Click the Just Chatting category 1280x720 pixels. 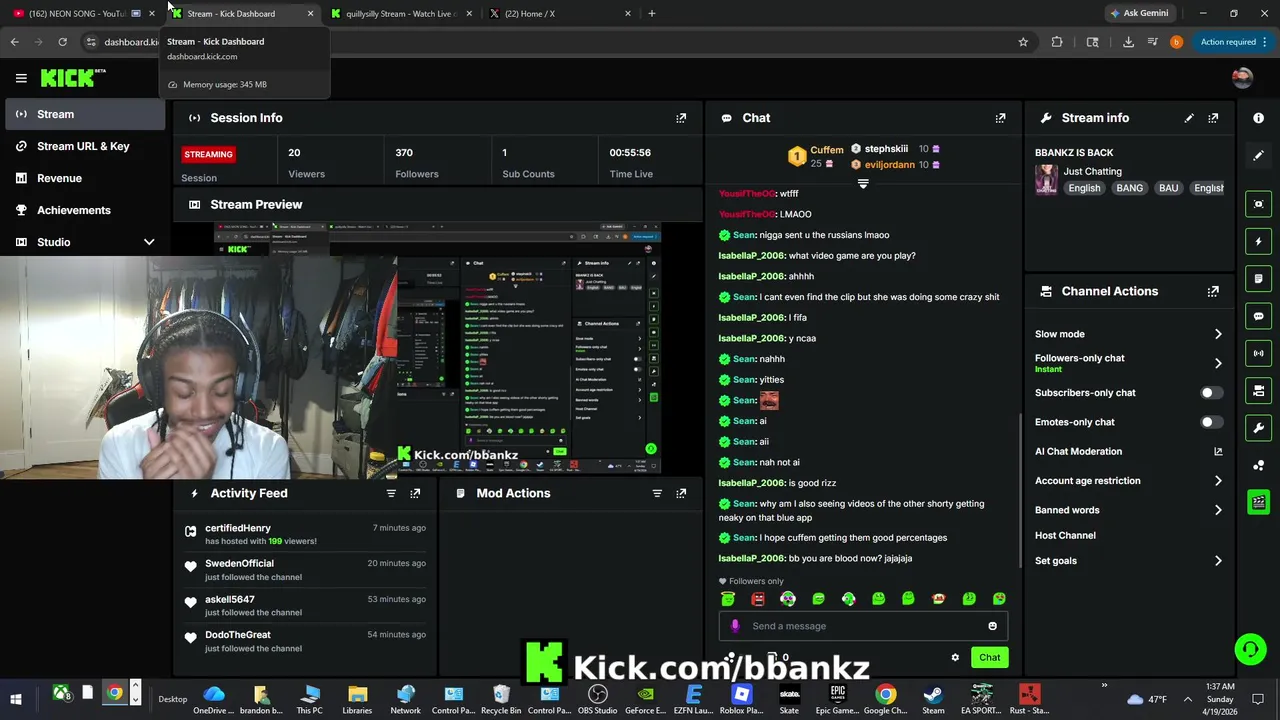click(x=1092, y=172)
